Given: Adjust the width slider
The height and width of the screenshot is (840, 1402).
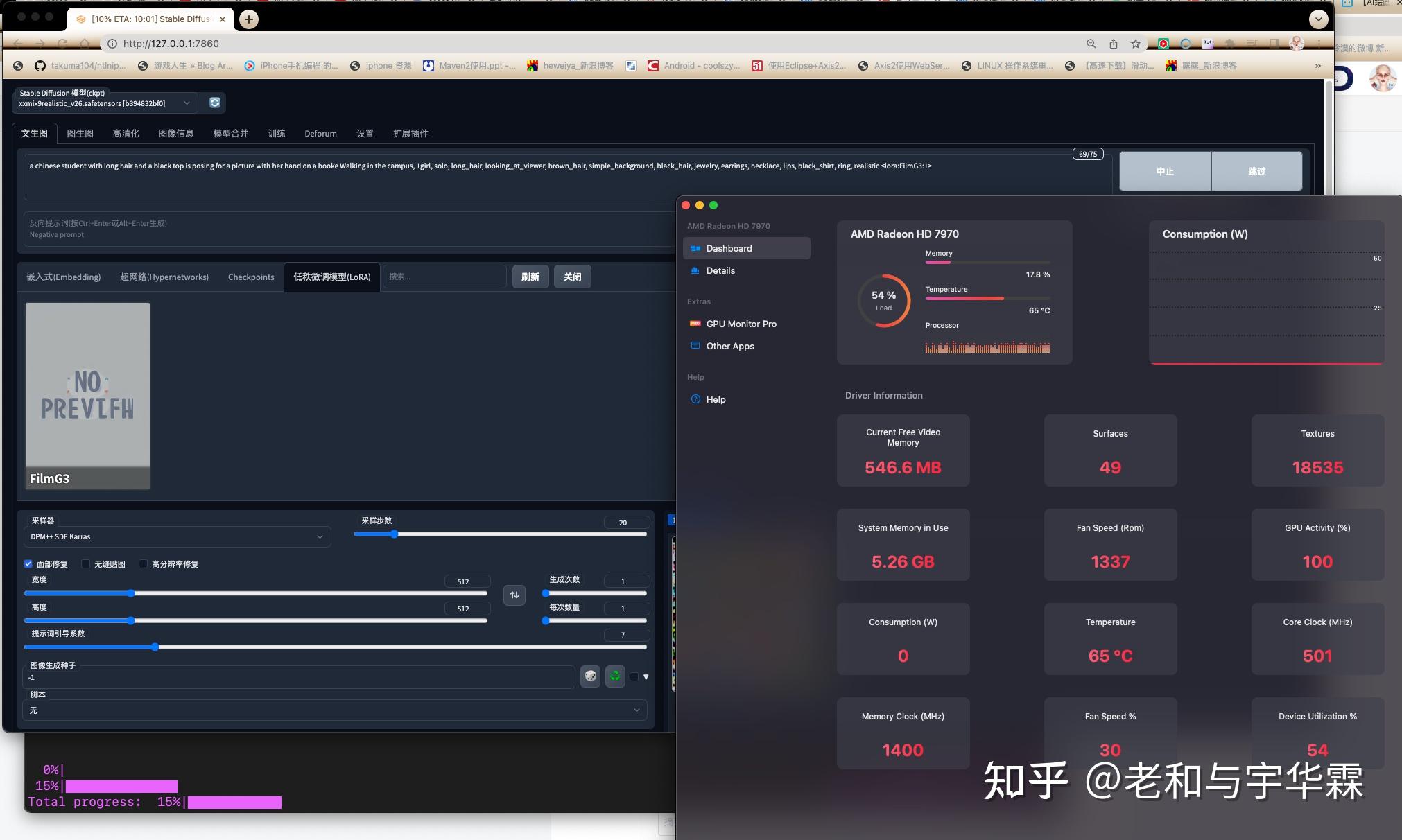Looking at the screenshot, I should click(256, 593).
